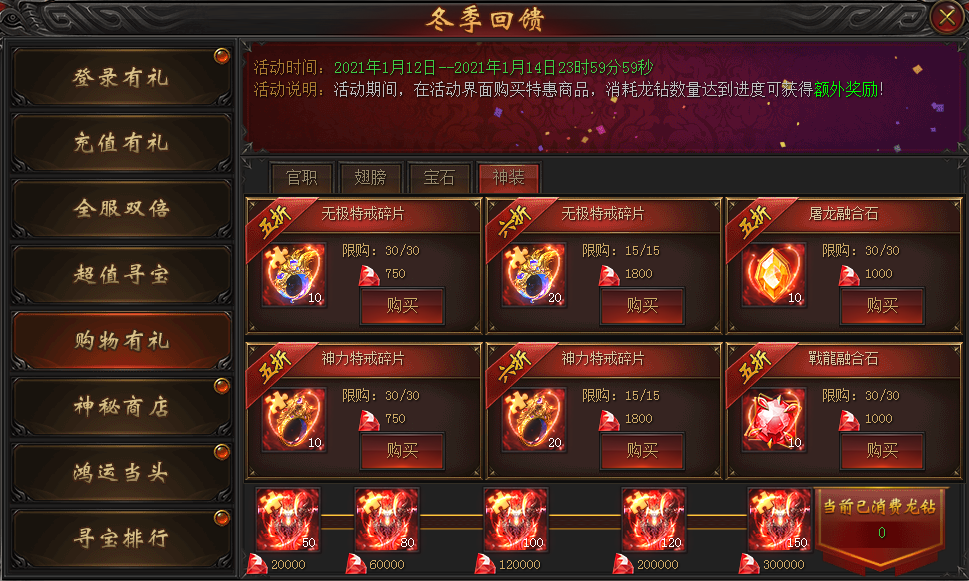This screenshot has height=581, width=969.
Task: Click the 60000 milestone reward icon
Action: pos(386,520)
